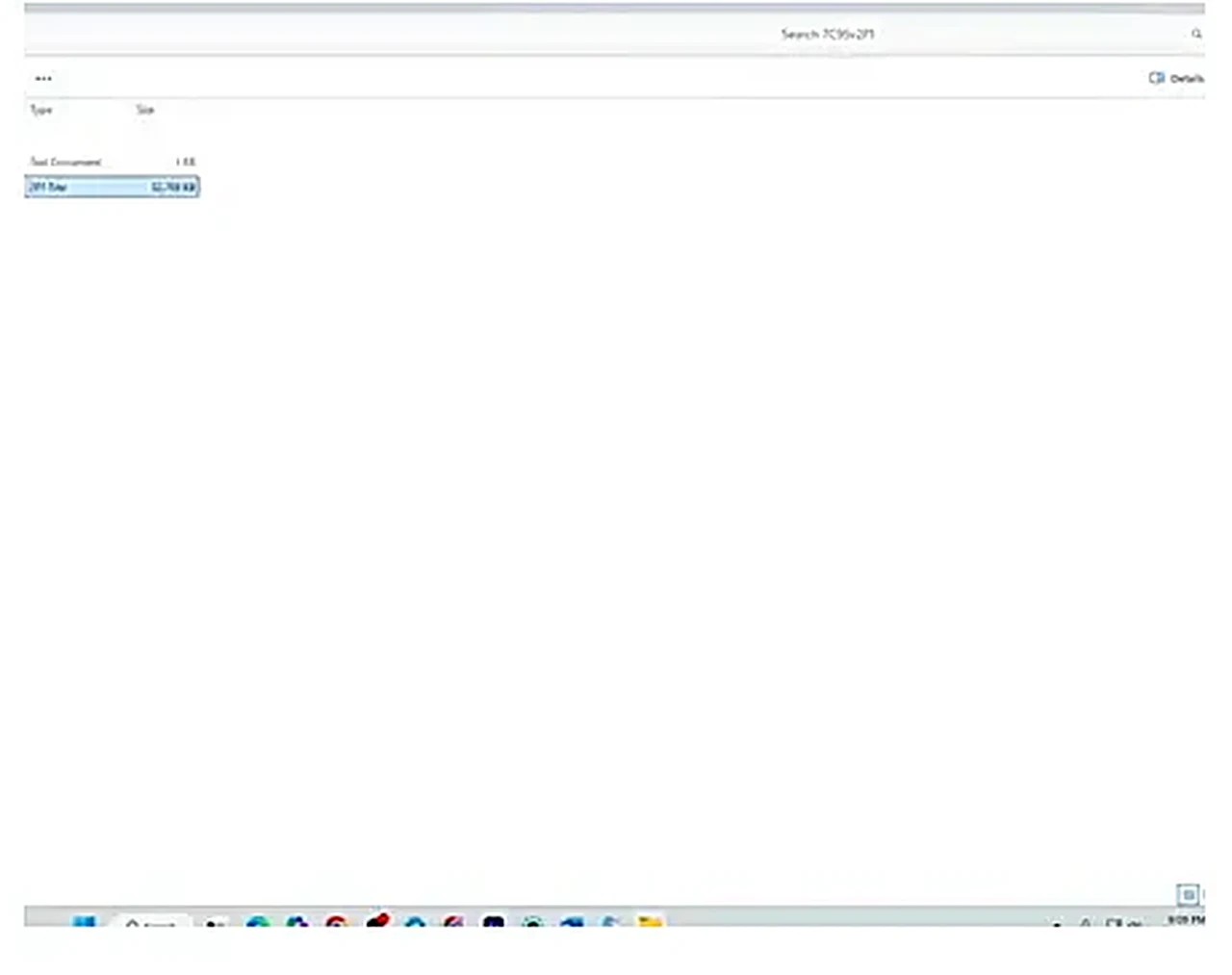Click the size value of the 2PI File
This screenshot has height=975, width=1232.
(x=173, y=187)
